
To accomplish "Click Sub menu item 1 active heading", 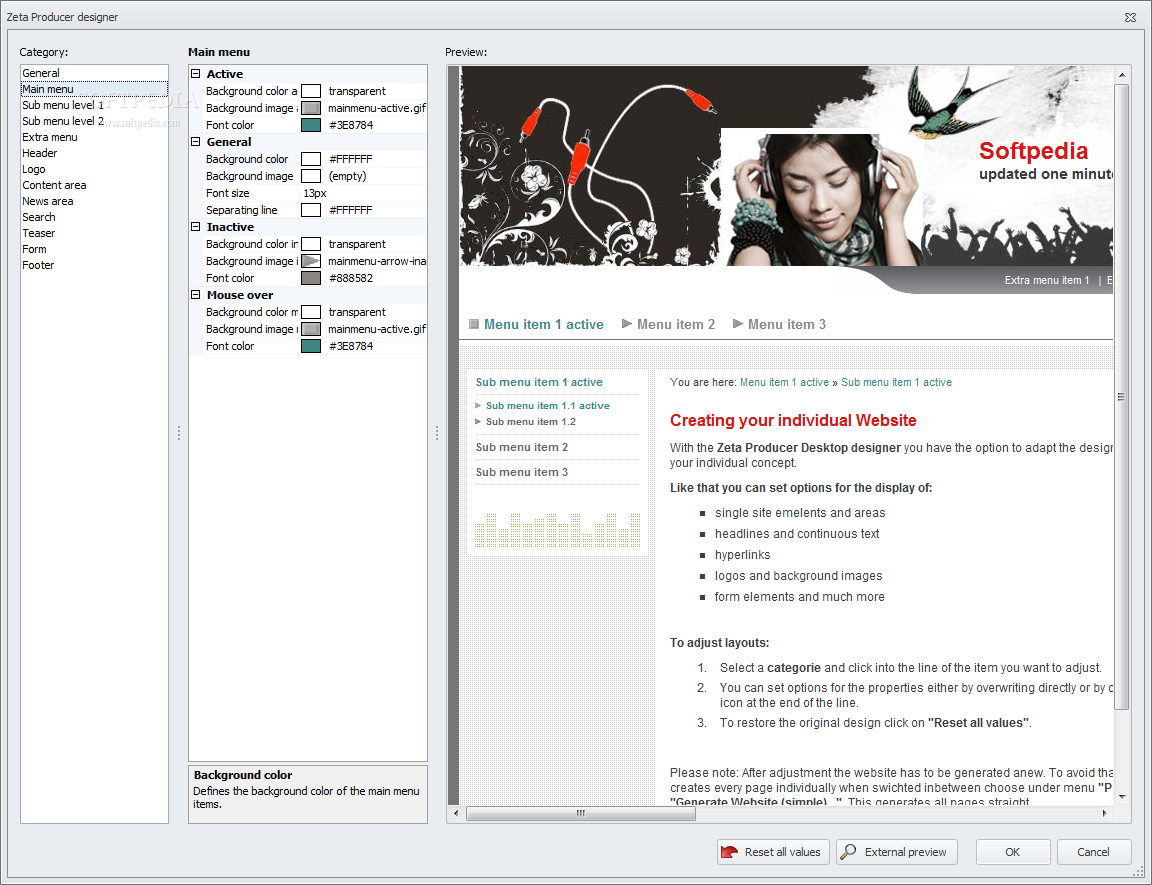I will (539, 382).
